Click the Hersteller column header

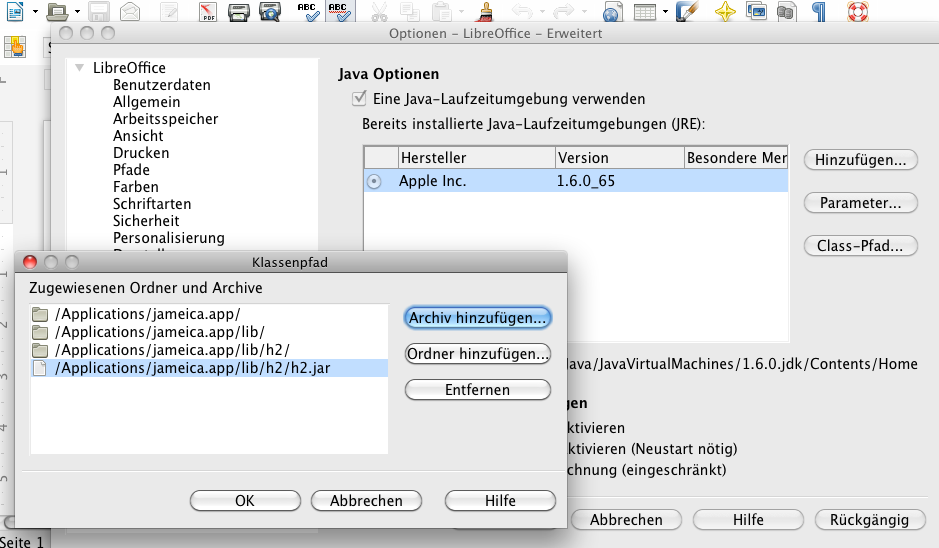477,158
